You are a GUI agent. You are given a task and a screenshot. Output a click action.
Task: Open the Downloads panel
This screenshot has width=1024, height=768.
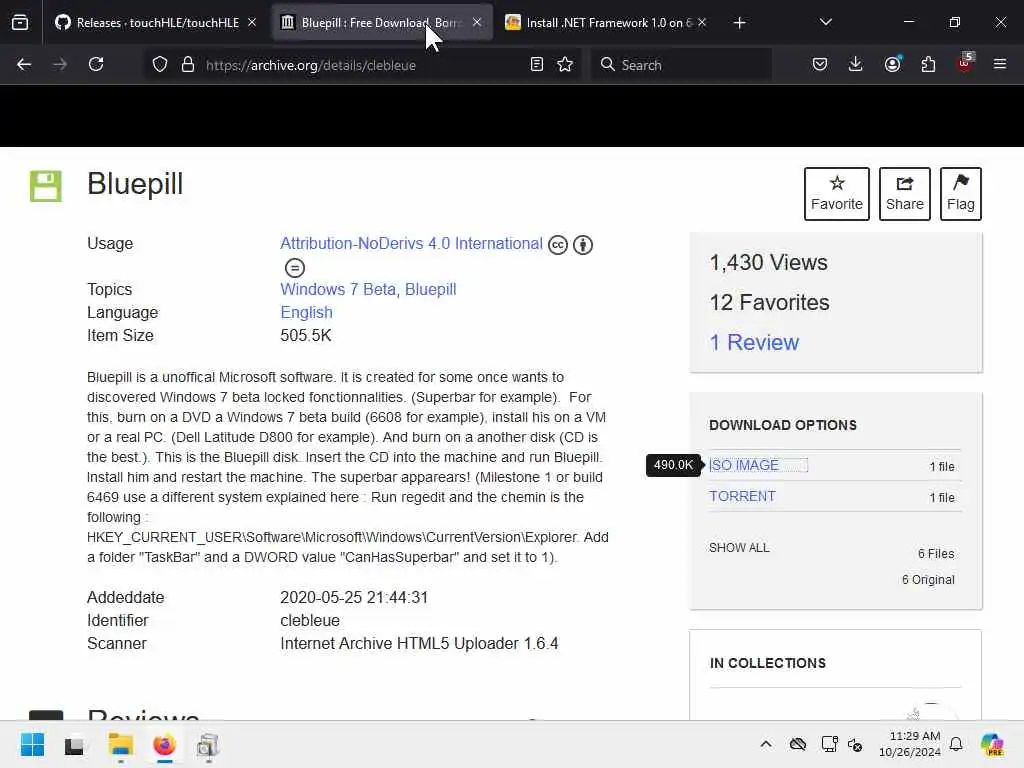(x=856, y=64)
